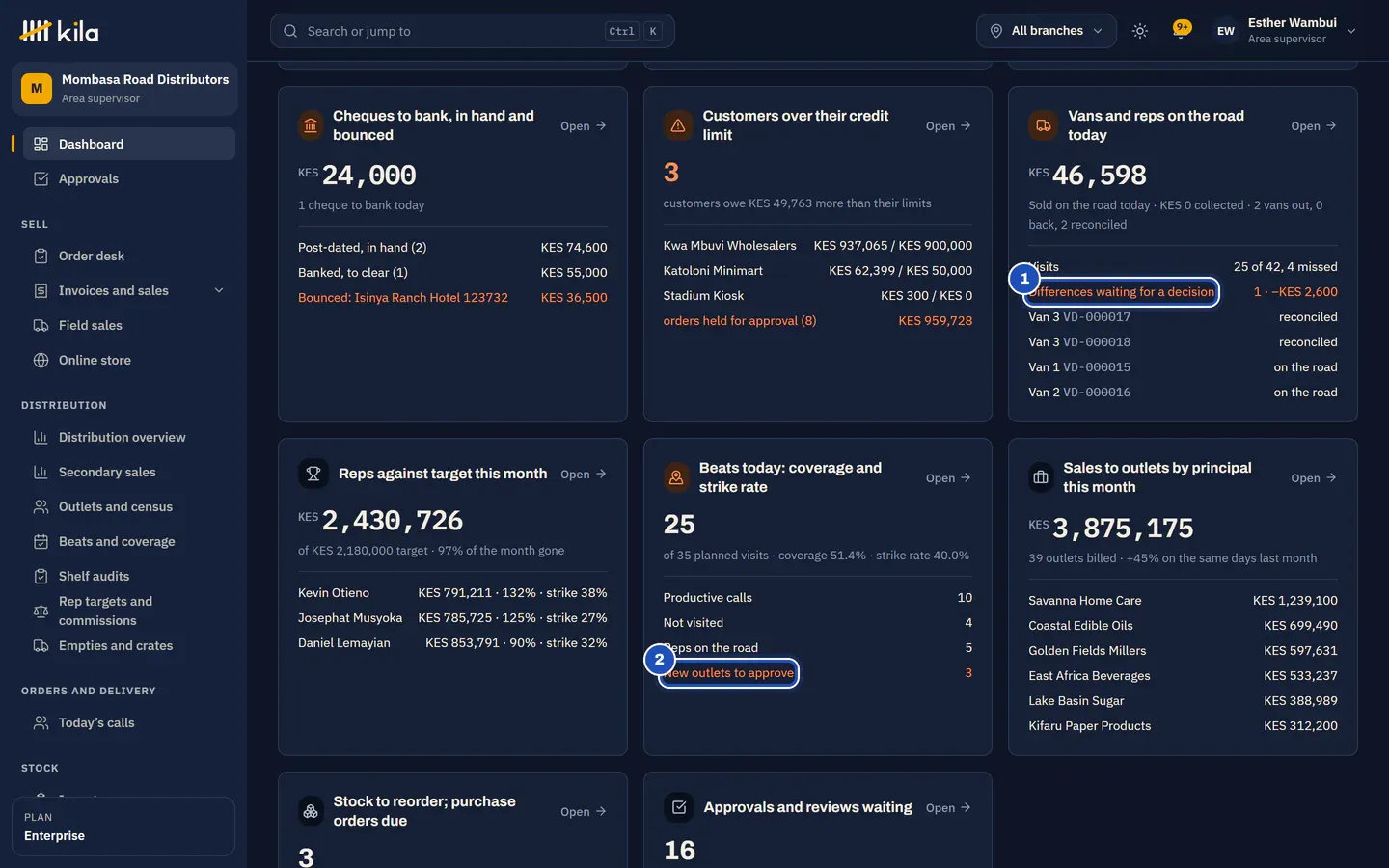The height and width of the screenshot is (868, 1389).
Task: Click the approvals waiting checkbox icon
Action: [679, 807]
